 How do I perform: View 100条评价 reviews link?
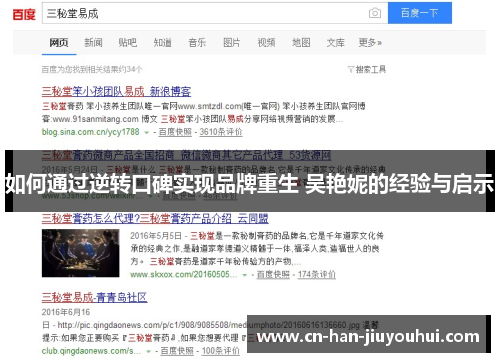tap(221, 351)
